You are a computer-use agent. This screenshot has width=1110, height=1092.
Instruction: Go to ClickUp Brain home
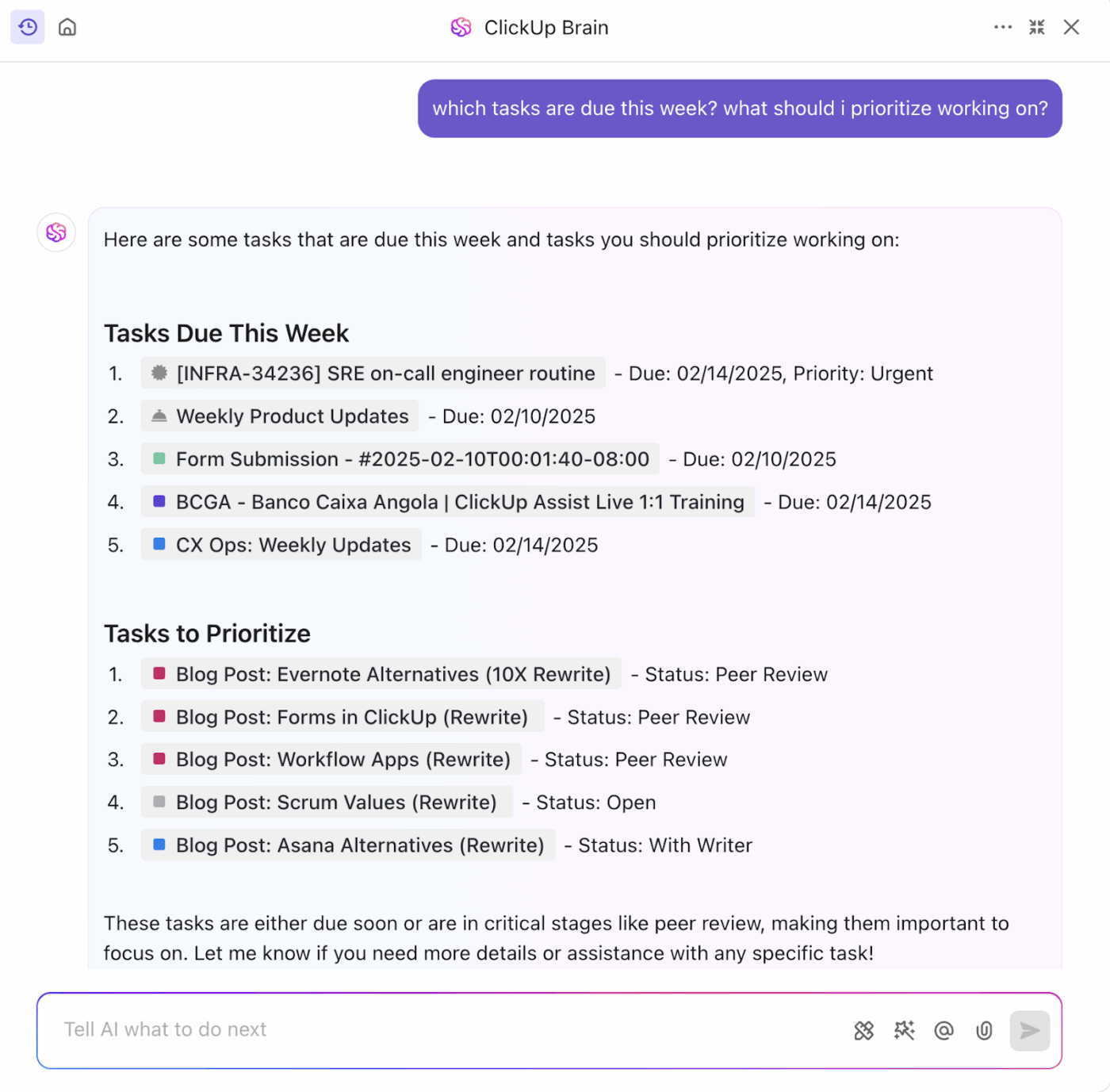[67, 27]
